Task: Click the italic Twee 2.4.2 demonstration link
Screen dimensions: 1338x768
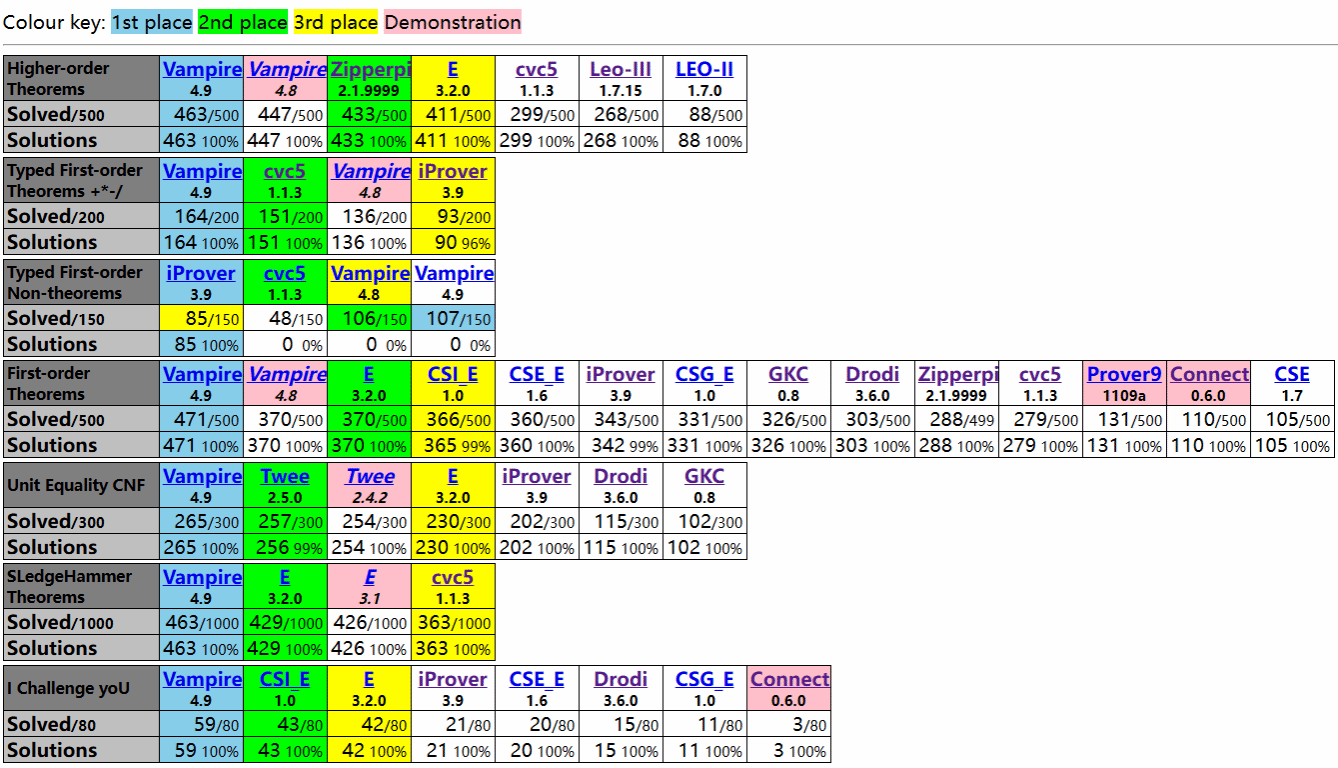Action: (369, 476)
